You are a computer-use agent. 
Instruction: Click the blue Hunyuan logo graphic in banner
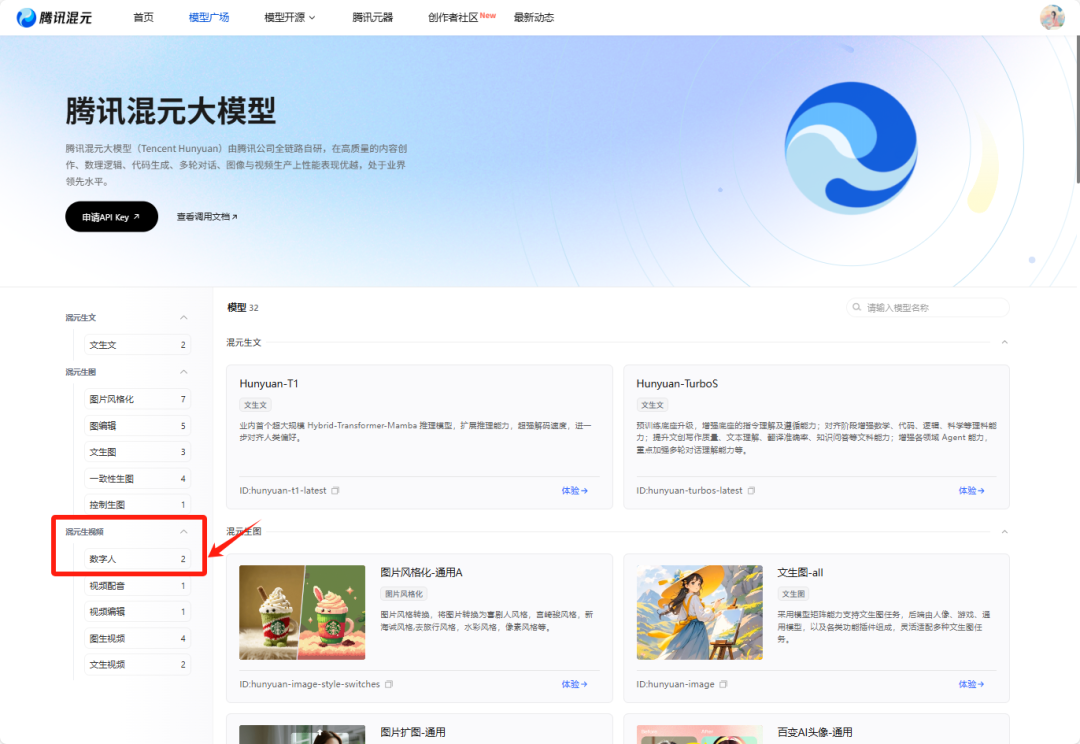(851, 146)
